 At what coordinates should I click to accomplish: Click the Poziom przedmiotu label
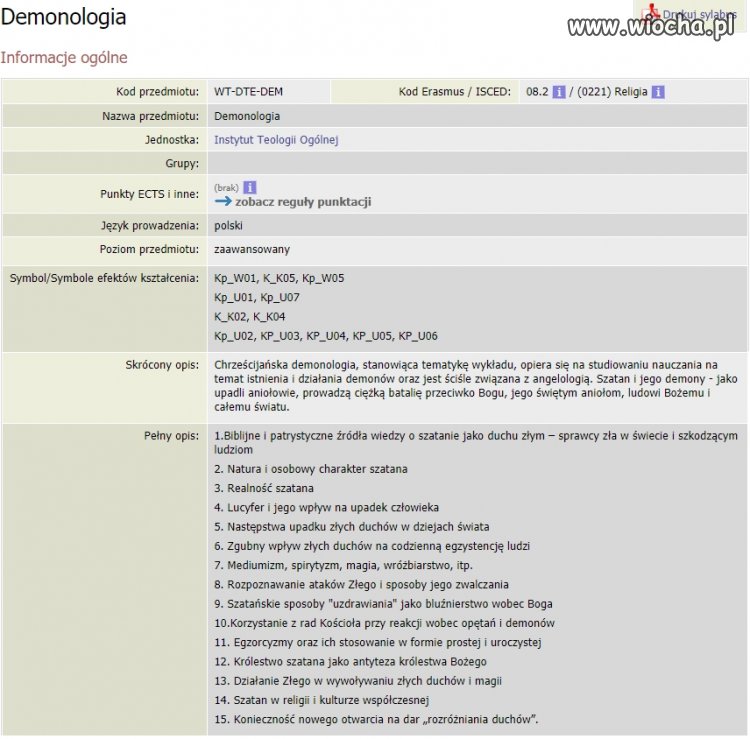click(149, 250)
